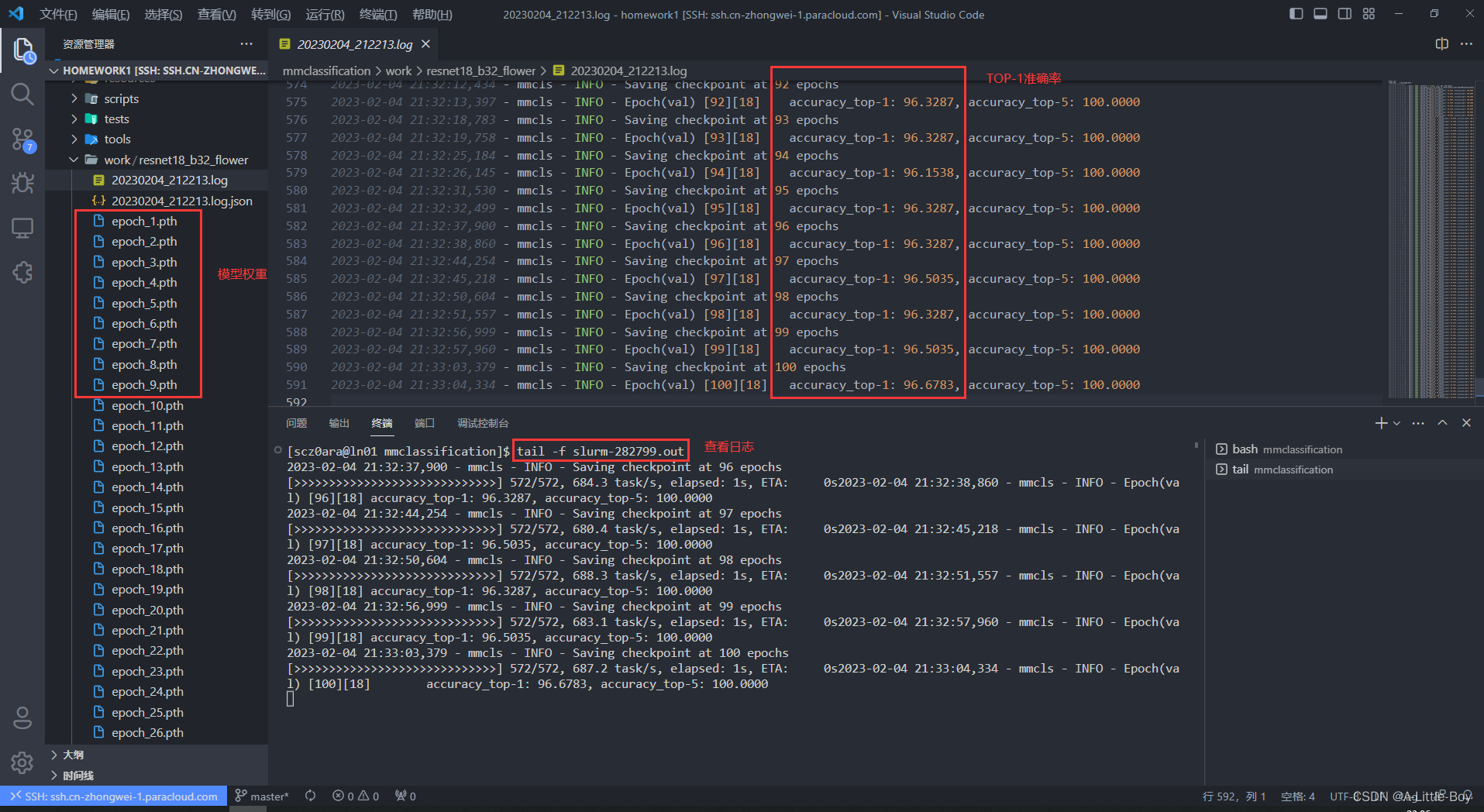The width and height of the screenshot is (1484, 812).
Task: Close the 20230204_212213.log editor tab
Action: point(425,44)
